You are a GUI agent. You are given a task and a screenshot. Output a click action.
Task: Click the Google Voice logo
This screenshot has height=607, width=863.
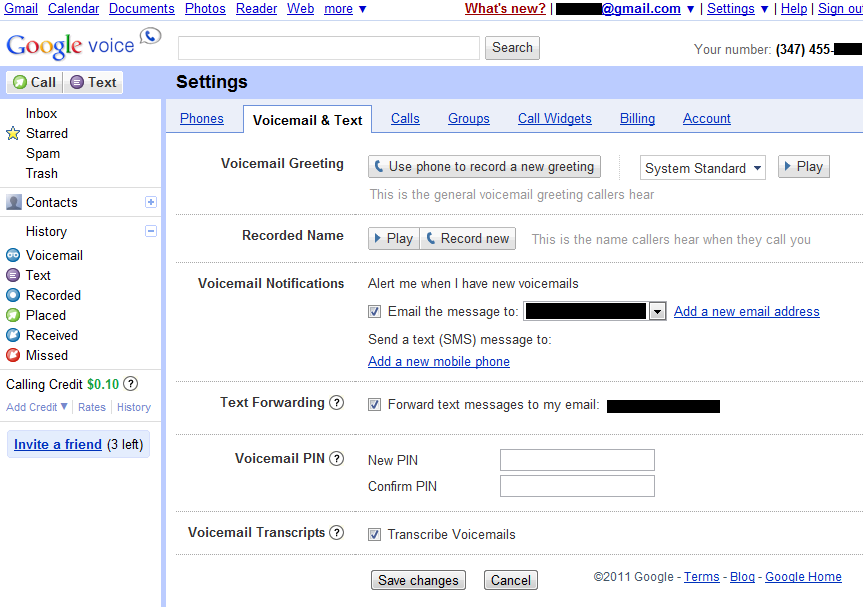(x=83, y=44)
